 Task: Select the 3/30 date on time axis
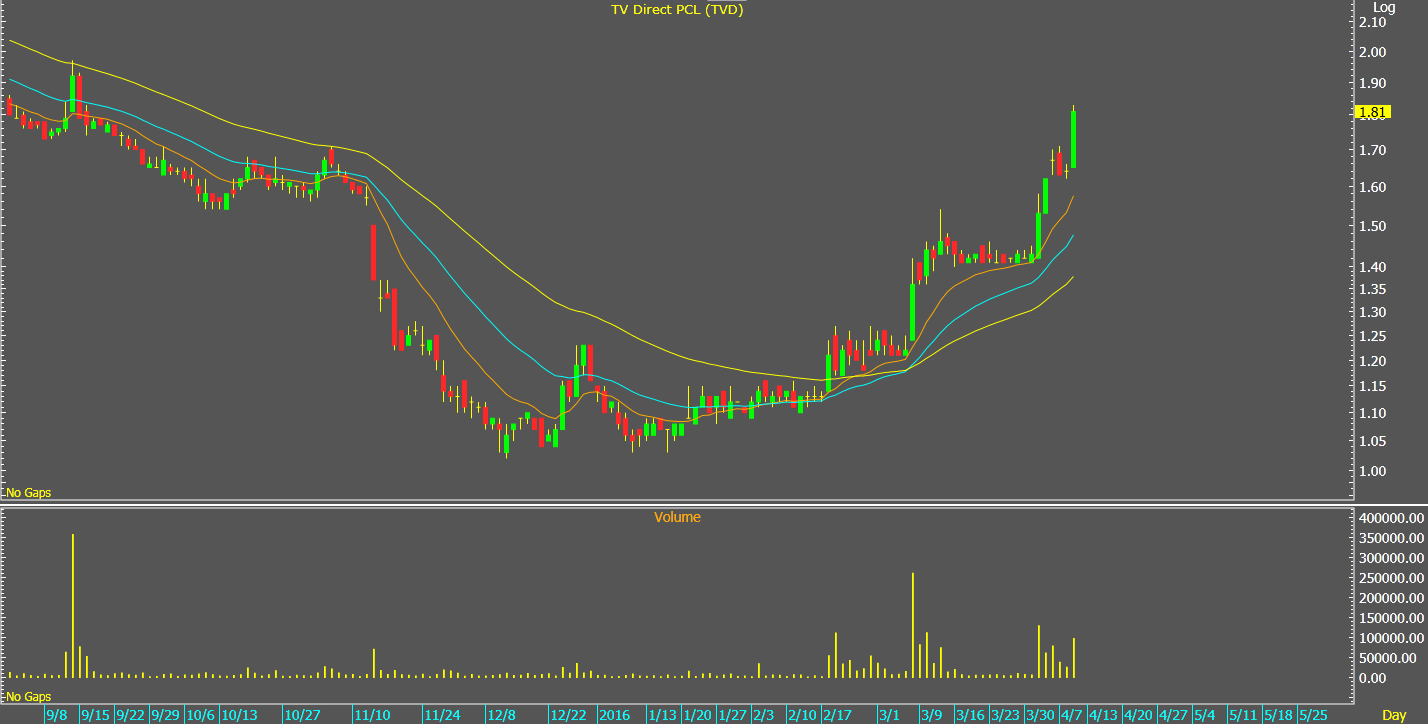coord(1040,715)
